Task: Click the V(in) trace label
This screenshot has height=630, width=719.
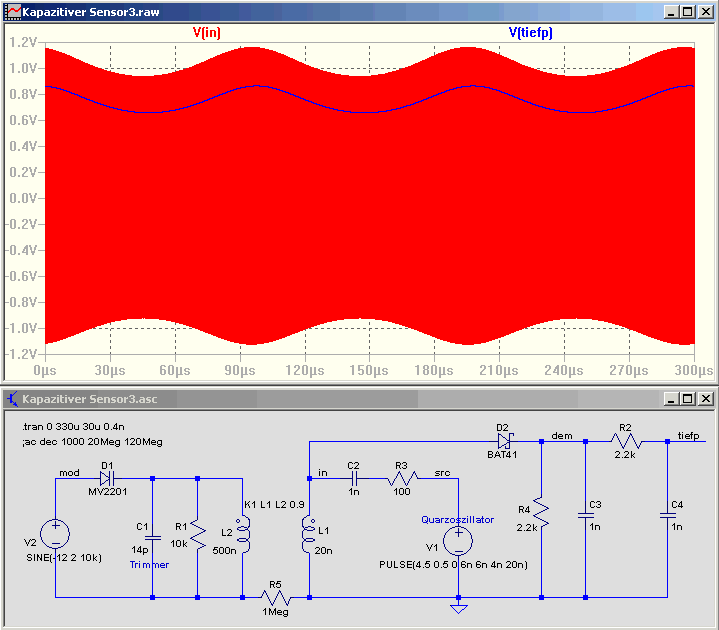Action: (206, 33)
